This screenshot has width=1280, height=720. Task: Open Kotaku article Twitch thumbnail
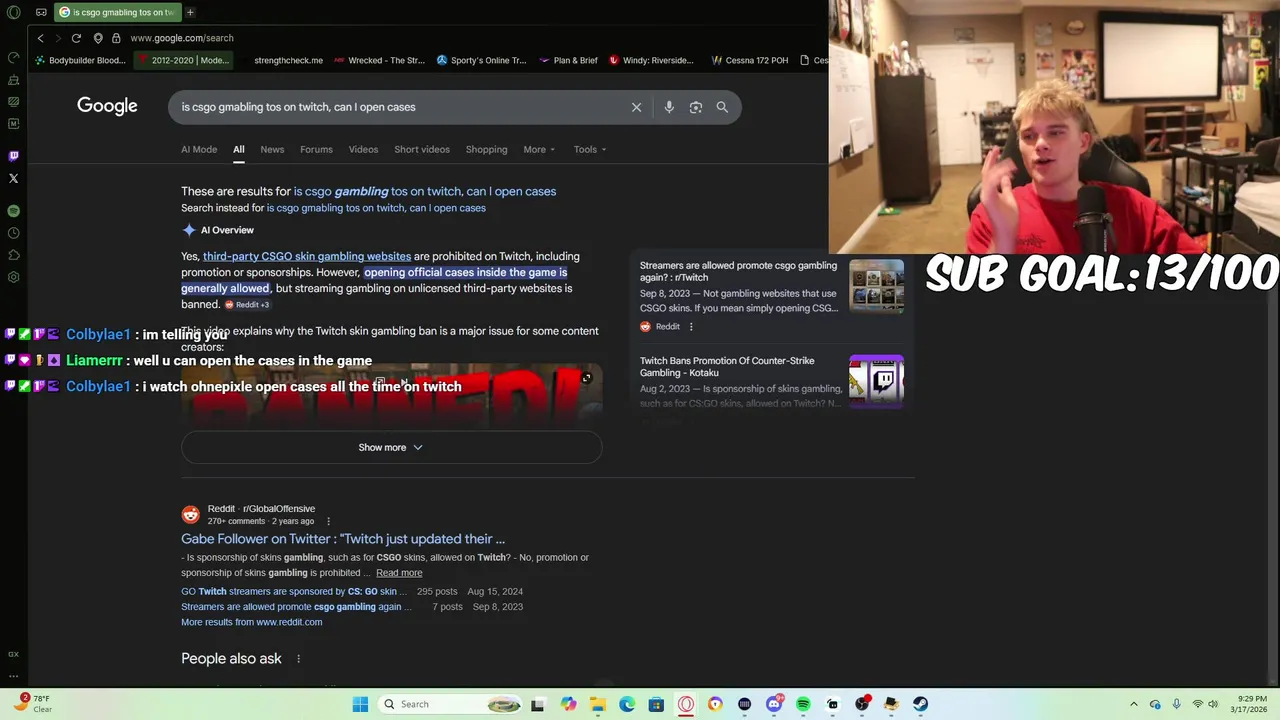[876, 381]
